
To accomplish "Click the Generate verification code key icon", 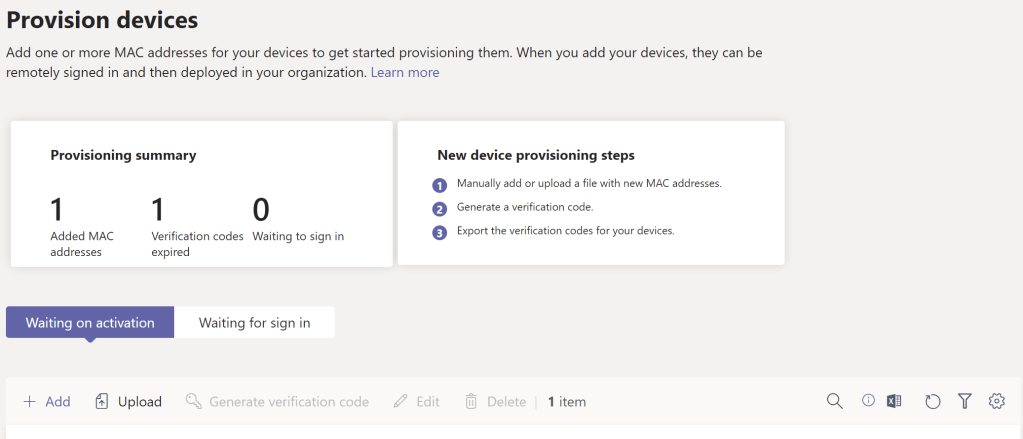I will click(x=194, y=401).
